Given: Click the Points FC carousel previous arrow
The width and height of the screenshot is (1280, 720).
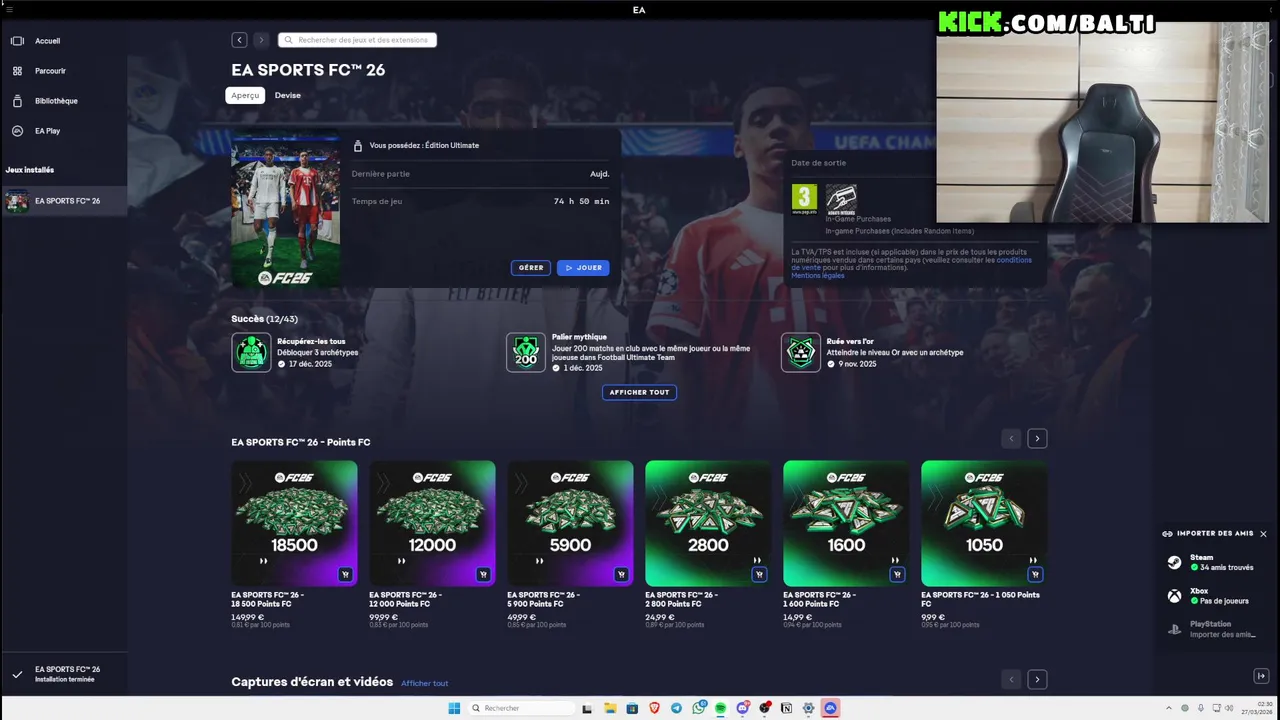Looking at the screenshot, I should click(x=1011, y=438).
